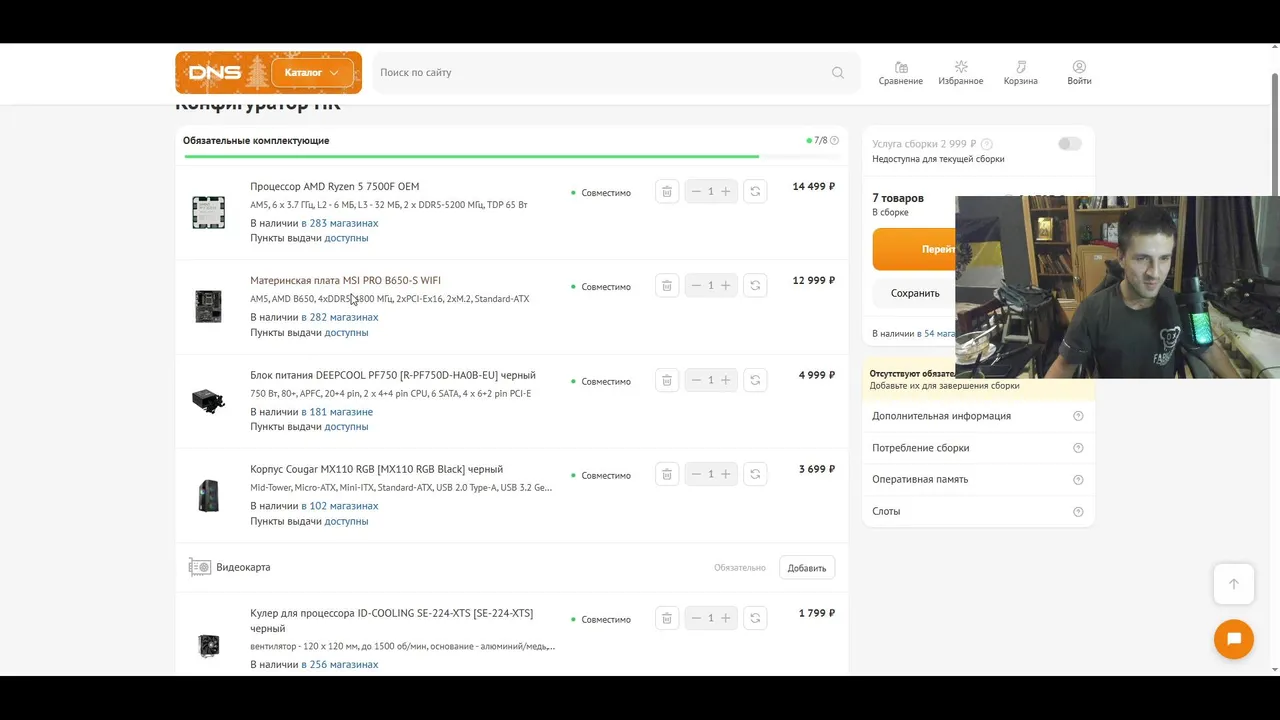The height and width of the screenshot is (720, 1280).
Task: Click the orange Перейти button
Action: [x=914, y=249]
